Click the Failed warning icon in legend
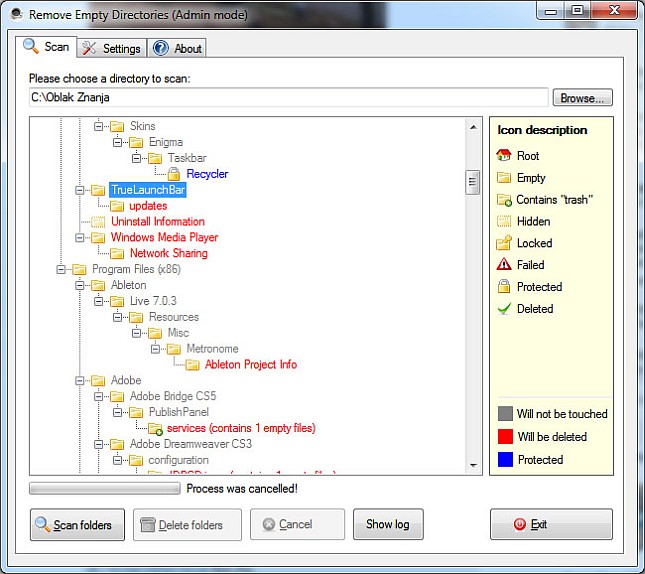 [x=504, y=265]
